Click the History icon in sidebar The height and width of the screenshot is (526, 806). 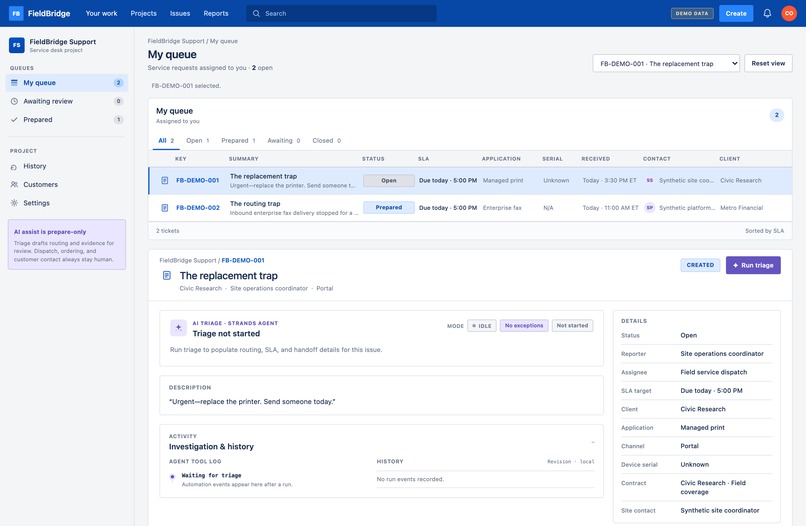pos(14,167)
